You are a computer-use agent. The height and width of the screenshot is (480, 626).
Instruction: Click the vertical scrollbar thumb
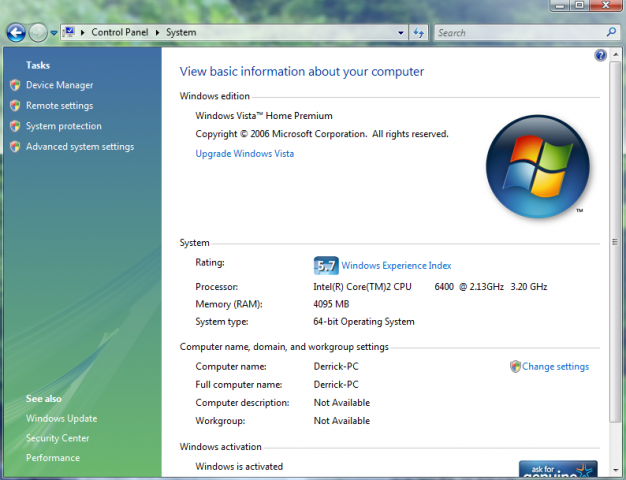coord(615,241)
